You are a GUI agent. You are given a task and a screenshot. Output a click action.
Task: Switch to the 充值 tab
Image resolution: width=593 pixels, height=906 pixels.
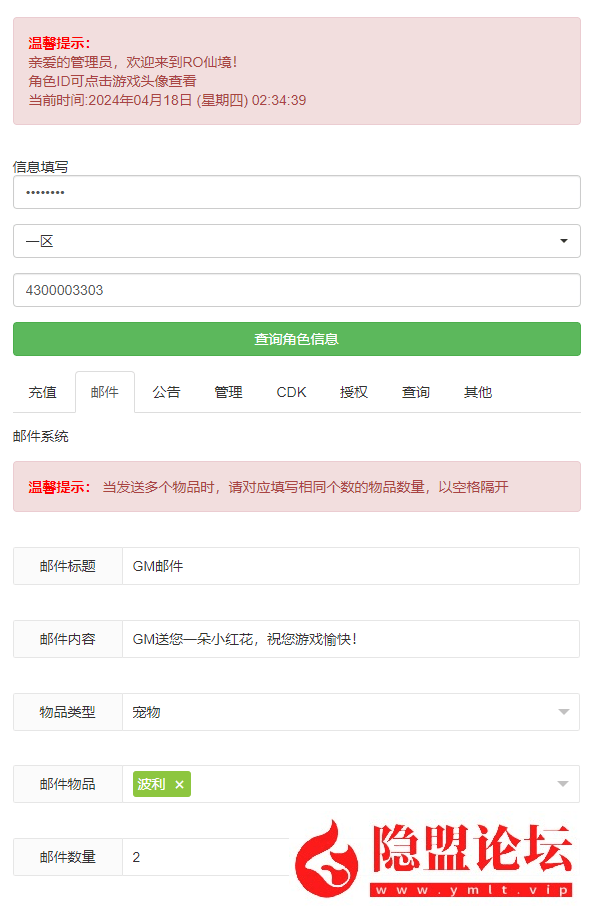point(43,392)
